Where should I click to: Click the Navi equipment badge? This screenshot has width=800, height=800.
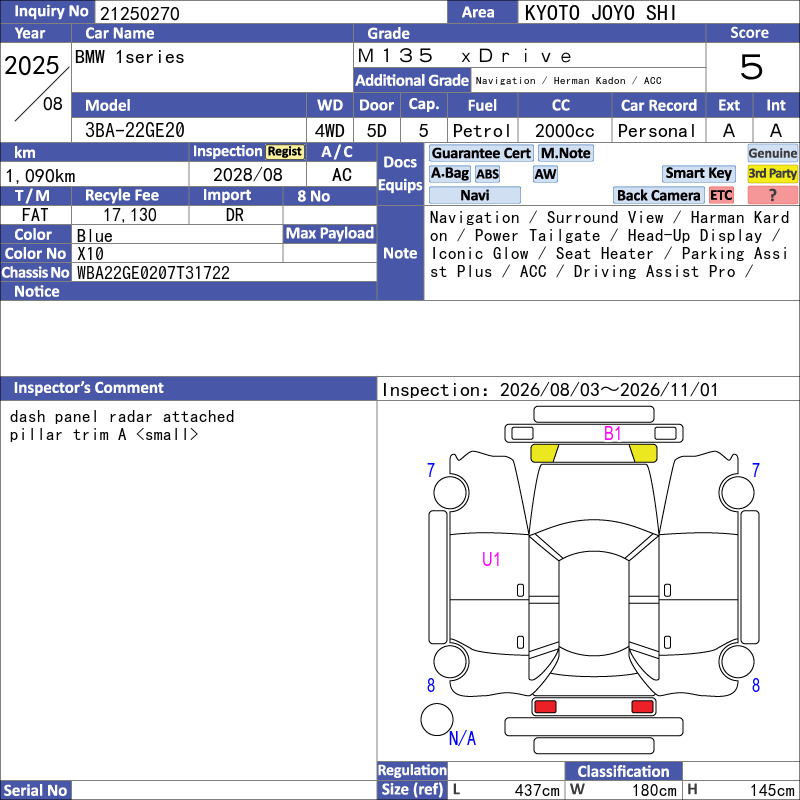click(474, 195)
